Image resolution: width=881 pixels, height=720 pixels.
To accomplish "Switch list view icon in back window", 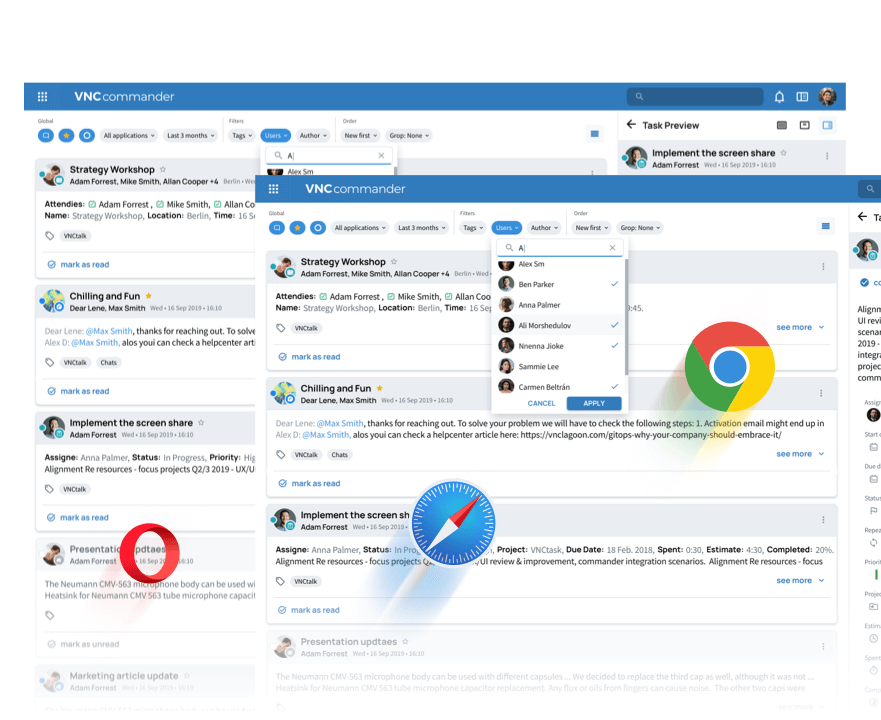I will pyautogui.click(x=594, y=134).
